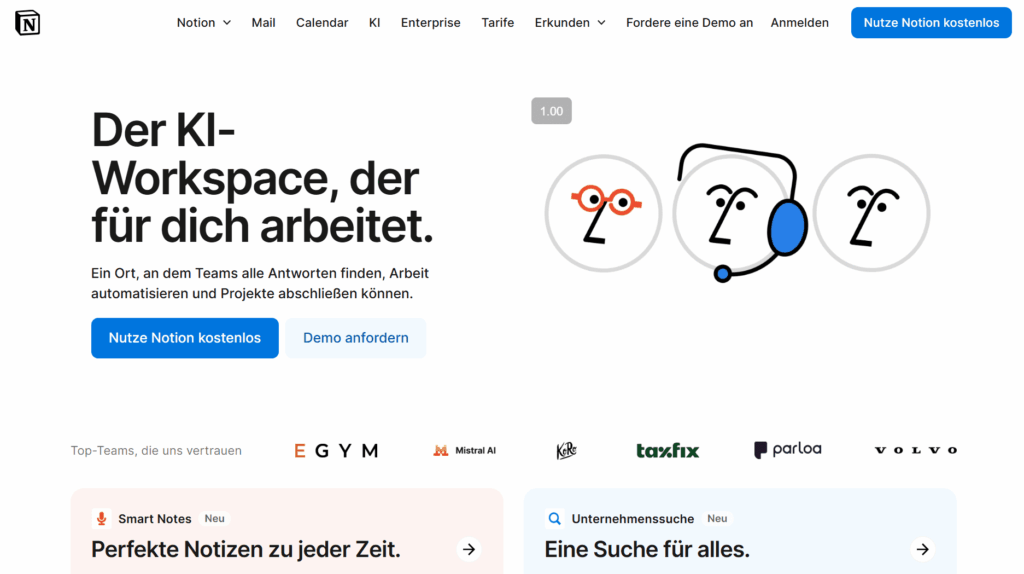Click the Notion logo icon
The image size is (1024, 574).
click(27, 23)
